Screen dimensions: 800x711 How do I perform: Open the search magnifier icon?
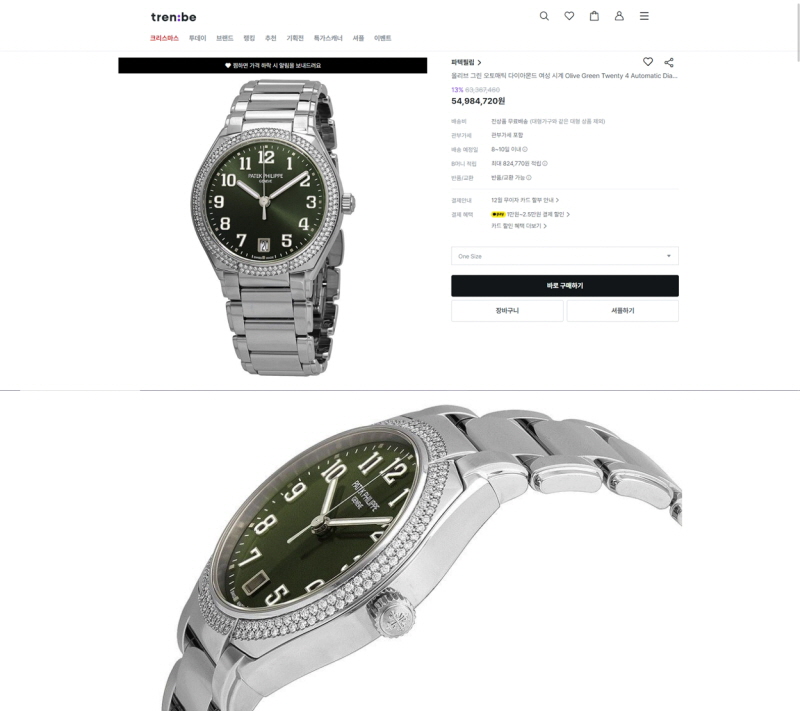point(544,16)
